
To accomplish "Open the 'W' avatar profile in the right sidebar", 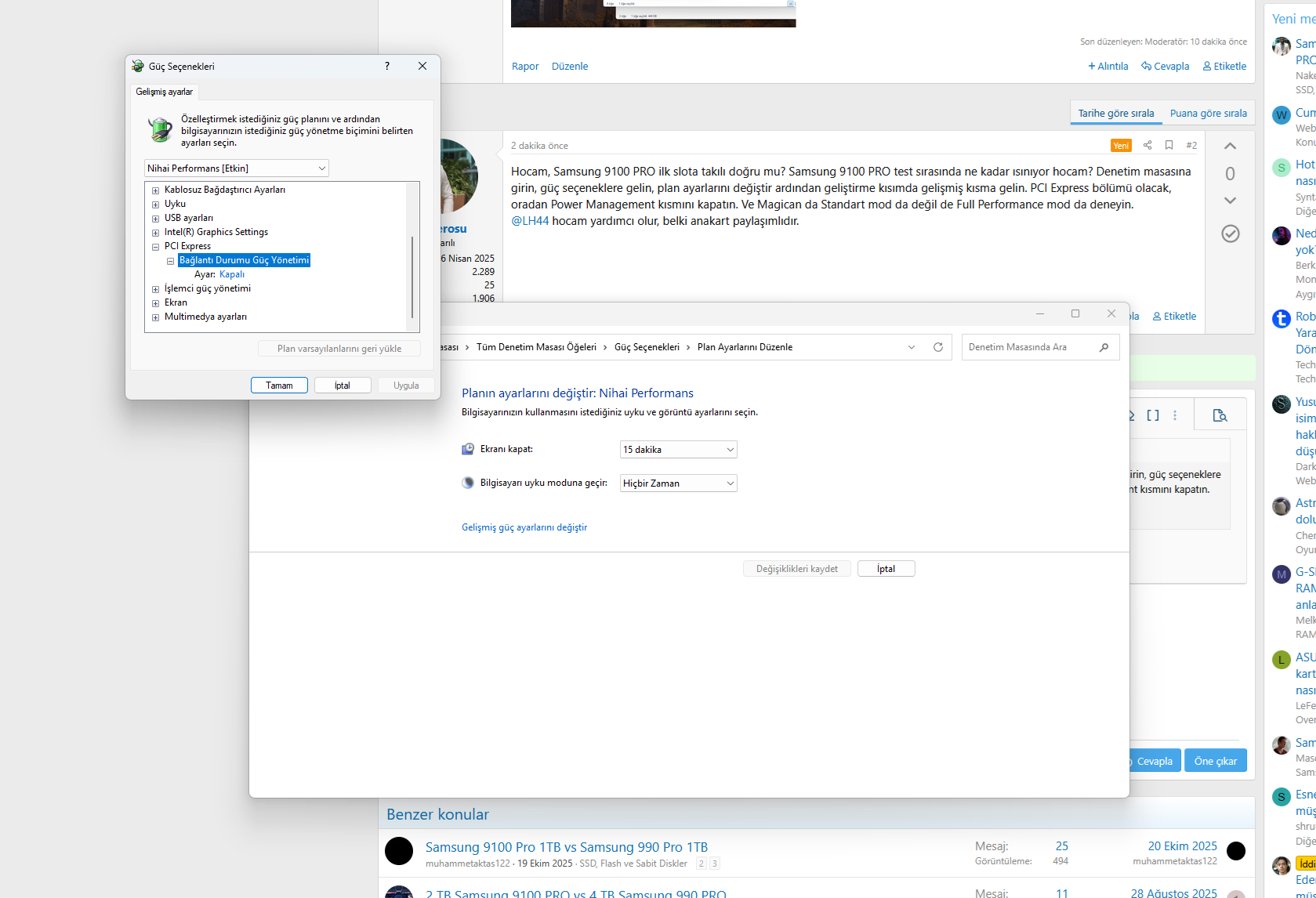I will 1282,116.
